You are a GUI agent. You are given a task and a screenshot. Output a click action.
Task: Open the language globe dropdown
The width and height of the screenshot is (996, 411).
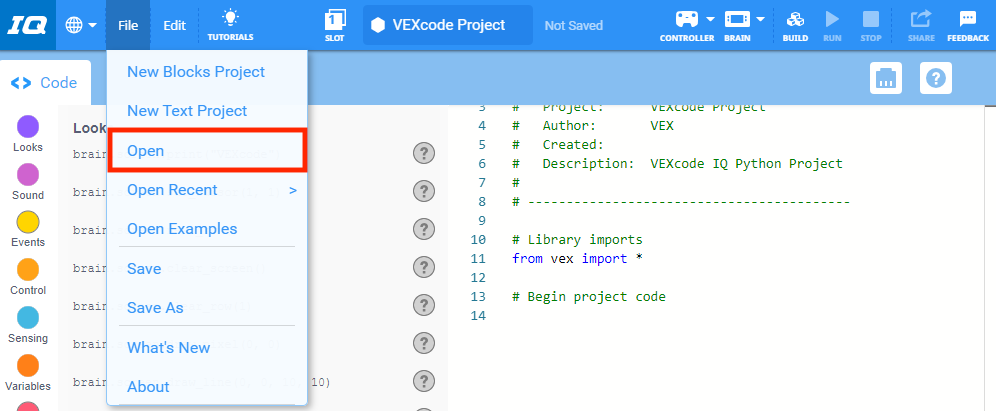[x=81, y=25]
